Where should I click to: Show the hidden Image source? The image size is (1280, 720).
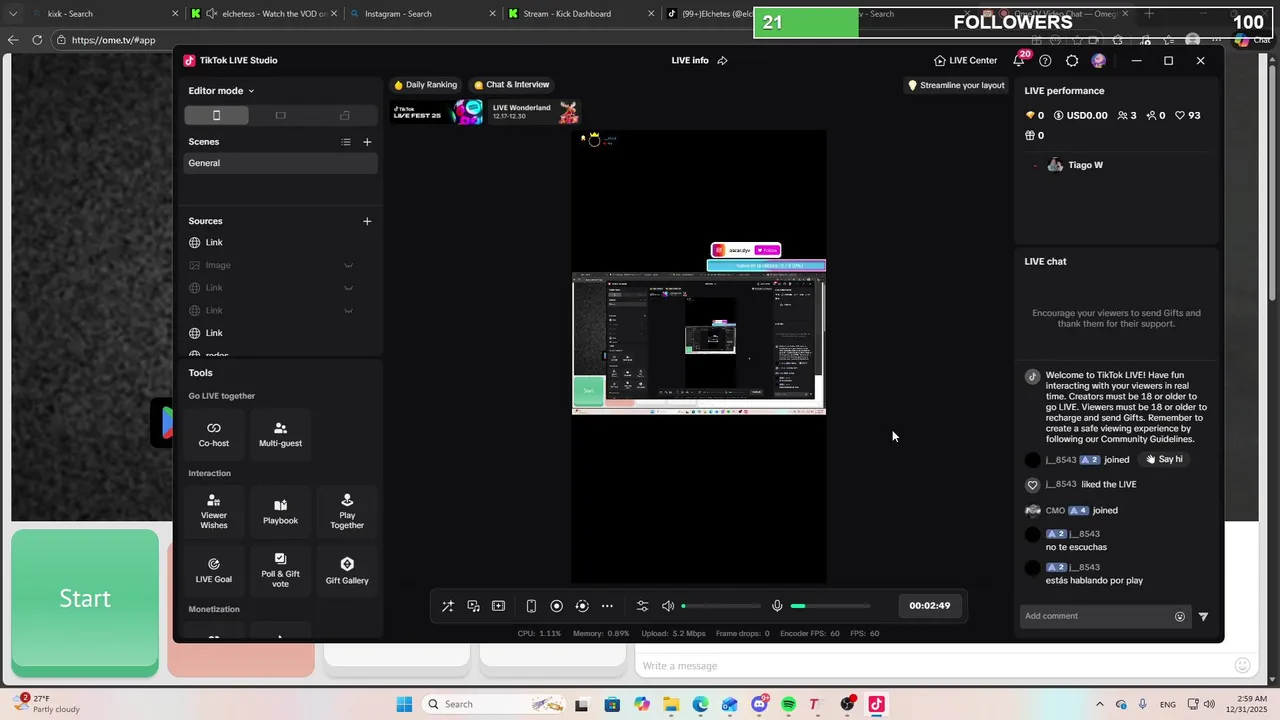pos(348,265)
